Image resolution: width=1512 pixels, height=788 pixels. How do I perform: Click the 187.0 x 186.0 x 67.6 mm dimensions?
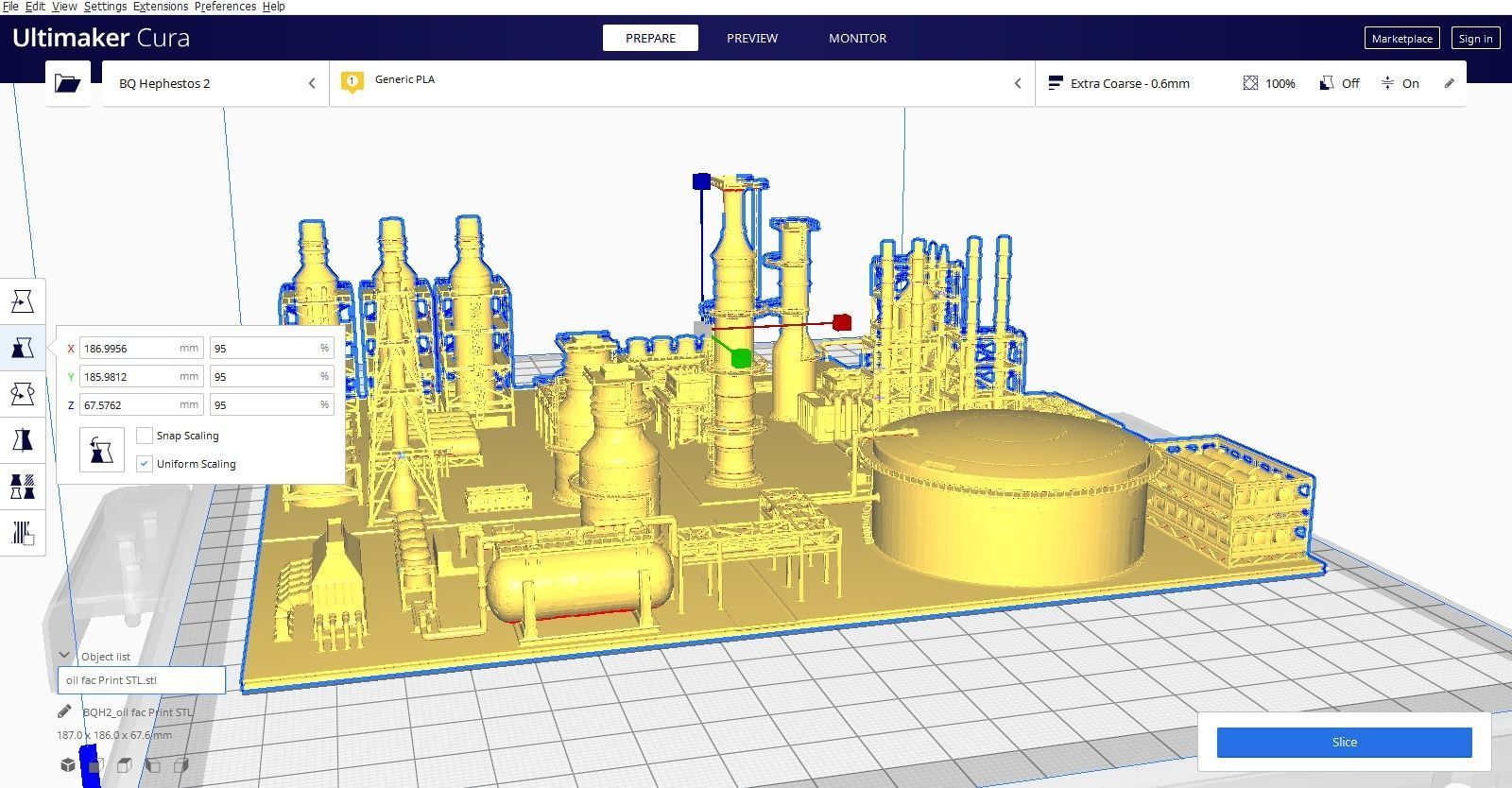click(114, 735)
